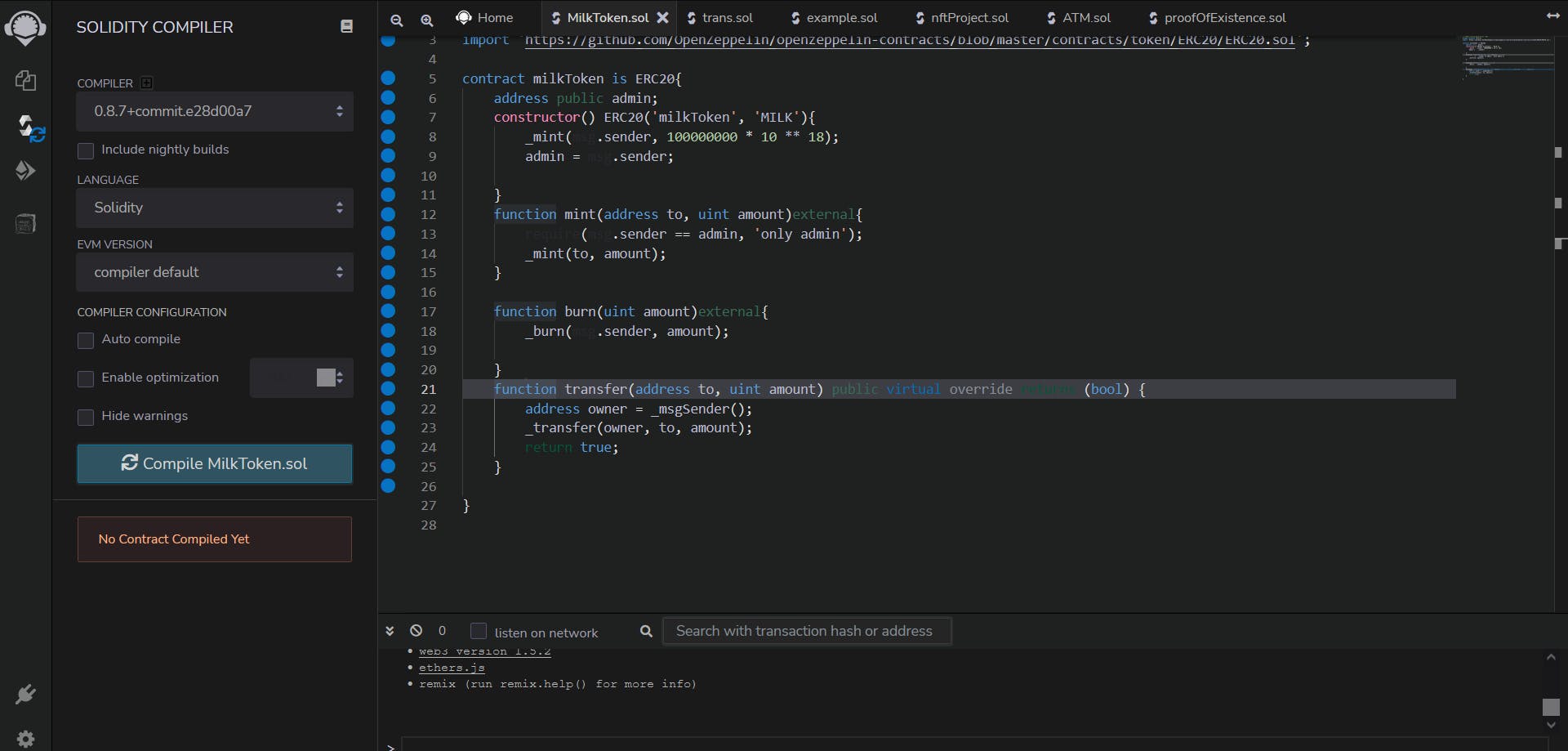Open the OpenZeppelin ERC20 import URL
Screen dimensions: 1568x751
point(910,41)
